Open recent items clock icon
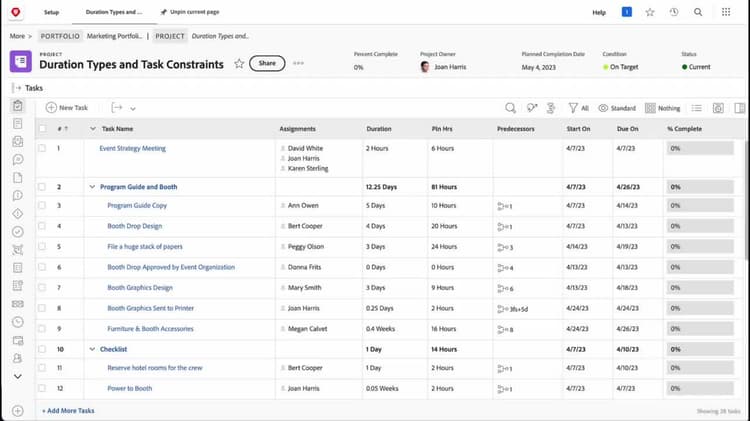Image resolution: width=750 pixels, height=421 pixels. [x=673, y=12]
